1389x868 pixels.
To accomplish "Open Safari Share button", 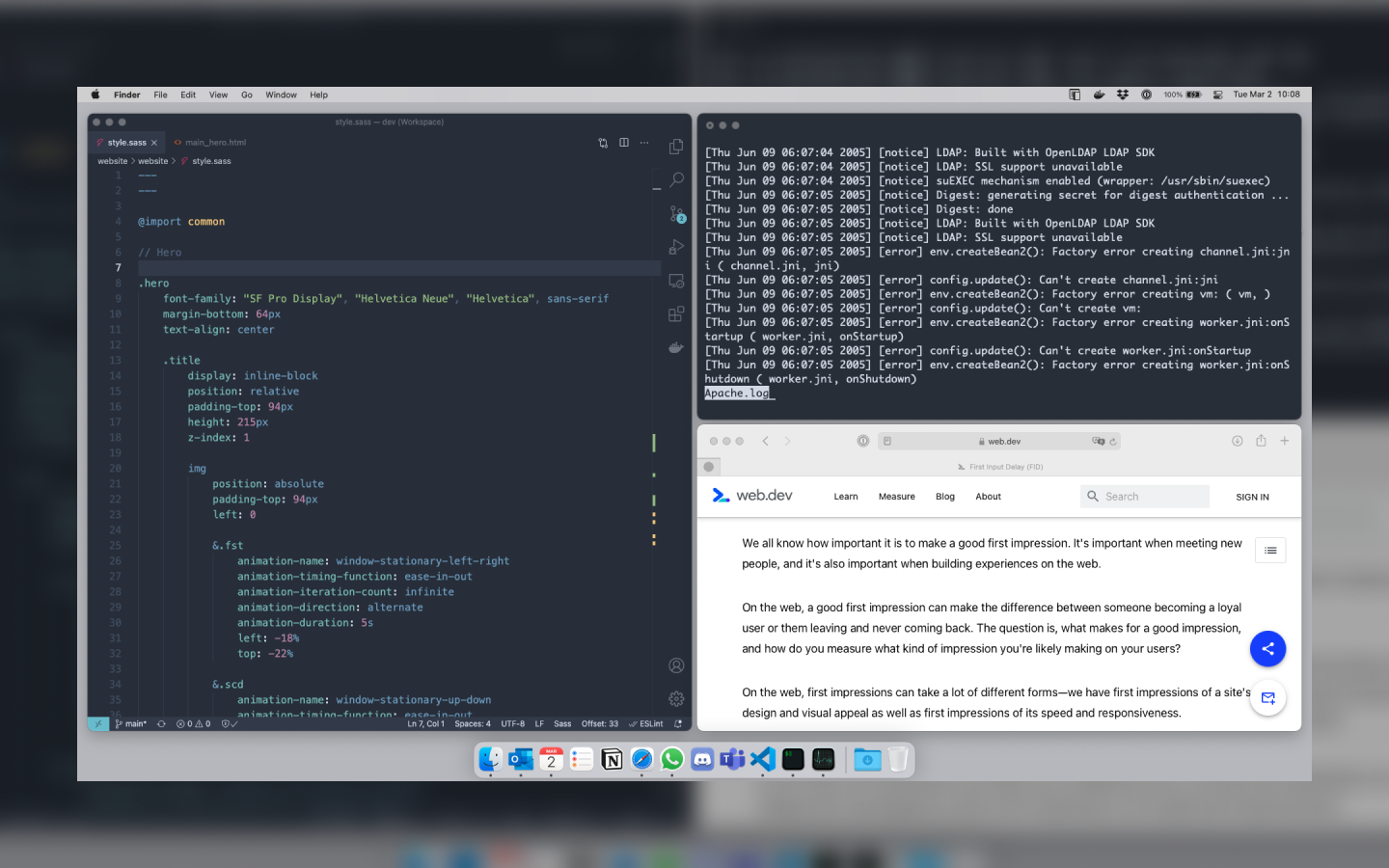I will click(x=1261, y=441).
